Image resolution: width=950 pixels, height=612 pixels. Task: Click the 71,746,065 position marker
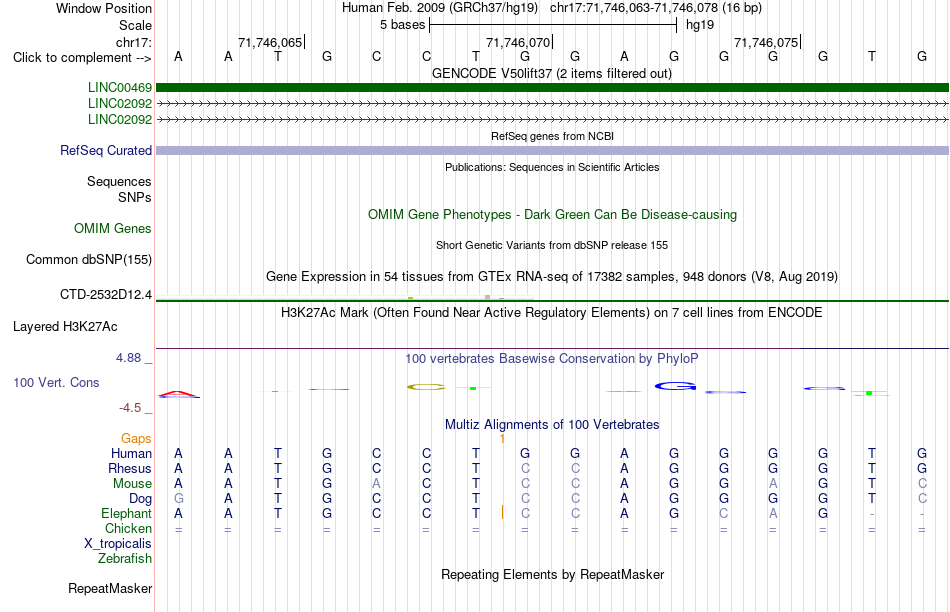270,42
